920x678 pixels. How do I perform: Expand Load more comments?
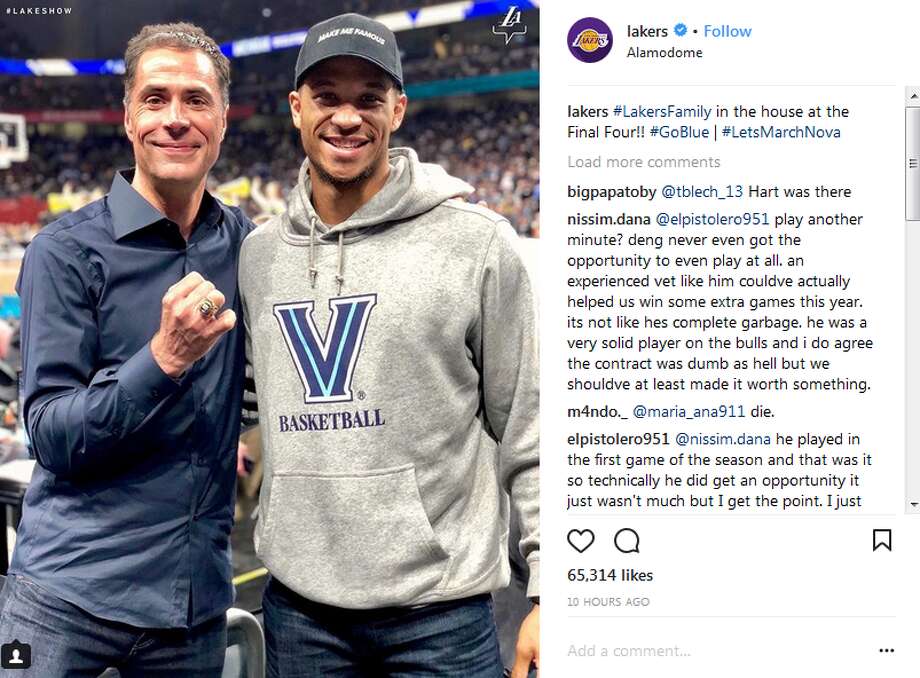pos(643,162)
